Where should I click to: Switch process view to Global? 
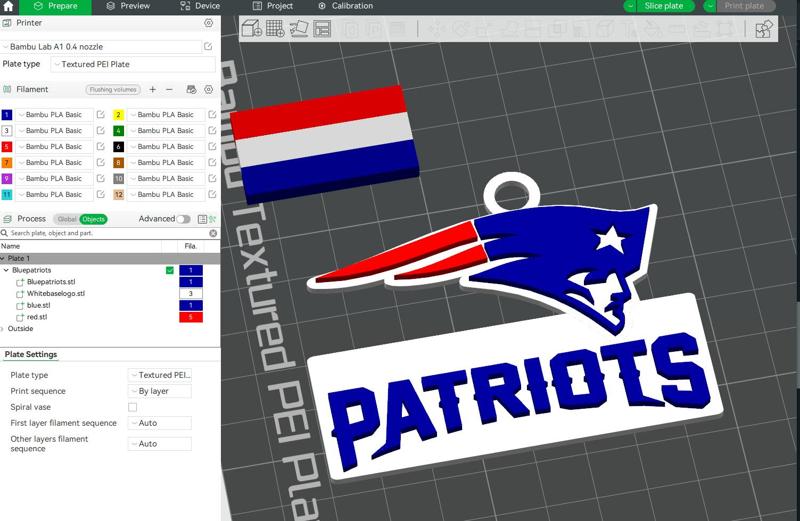click(x=66, y=219)
